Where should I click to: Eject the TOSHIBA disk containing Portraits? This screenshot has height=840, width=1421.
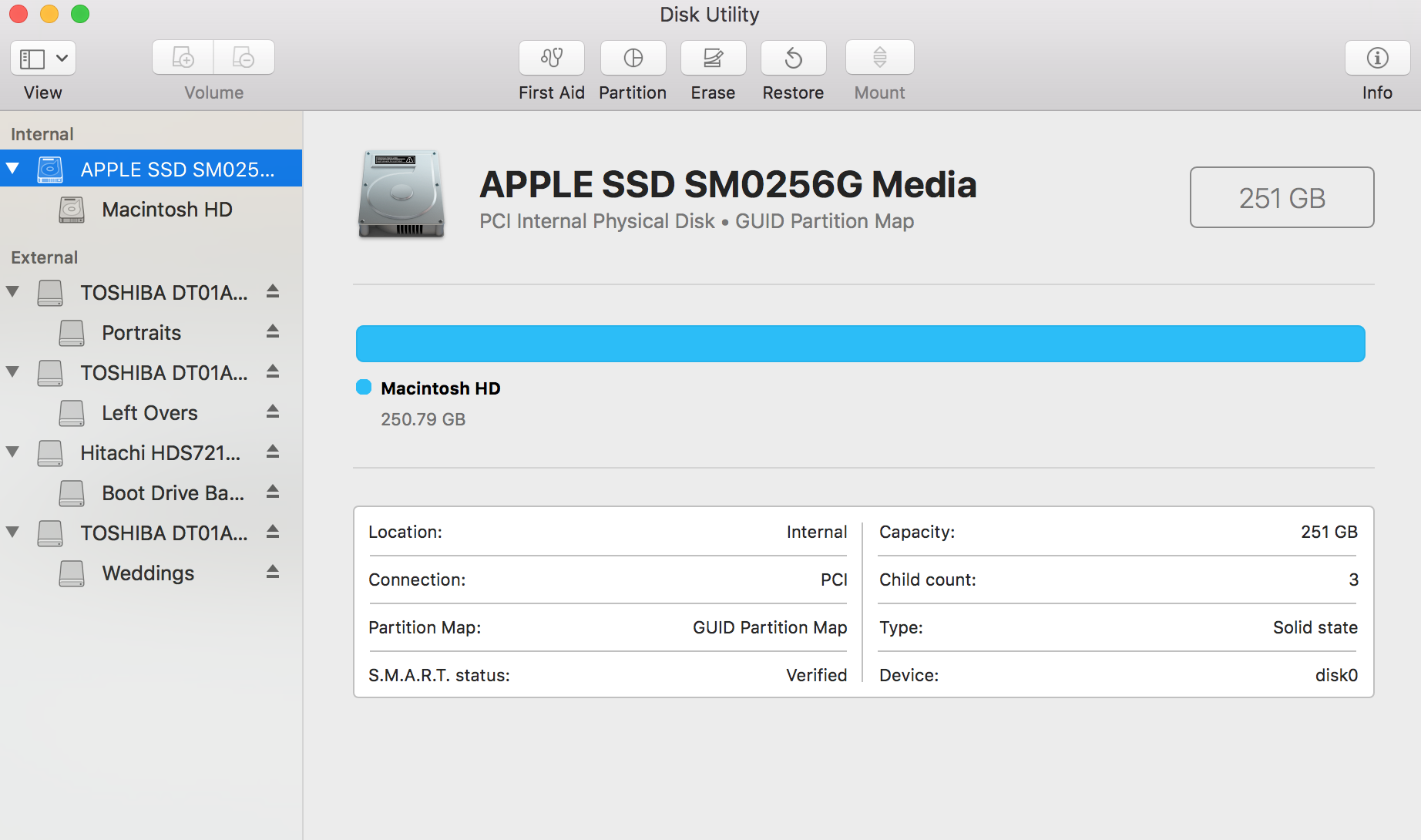coord(273,291)
